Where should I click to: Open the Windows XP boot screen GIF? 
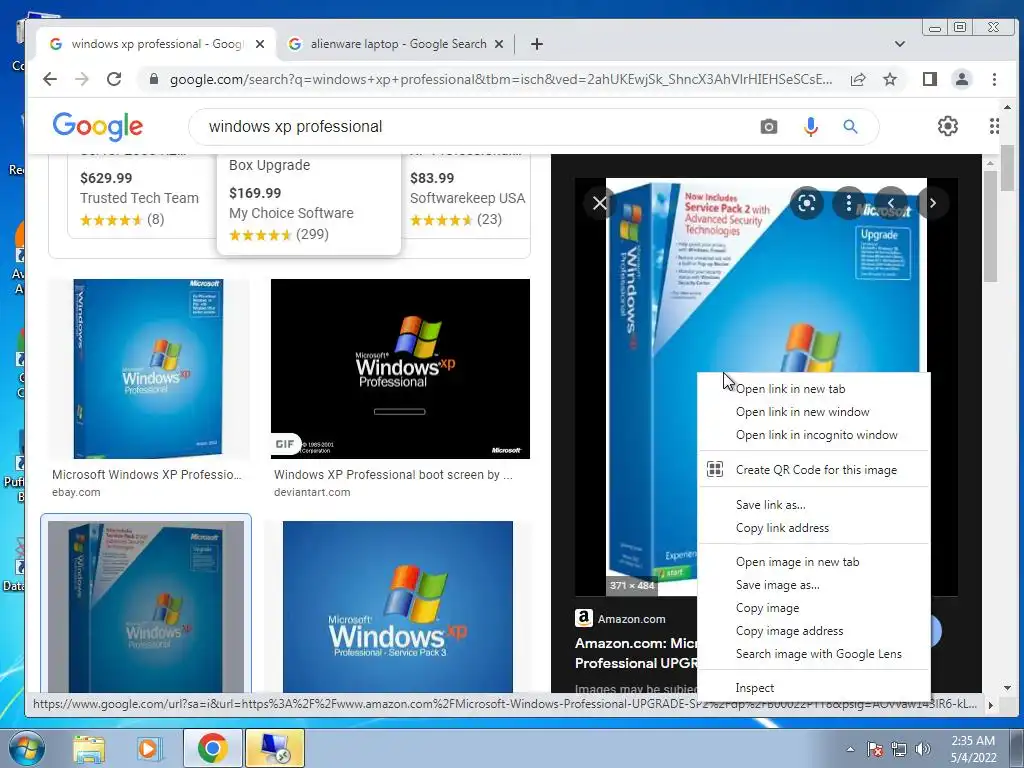pyautogui.click(x=400, y=369)
